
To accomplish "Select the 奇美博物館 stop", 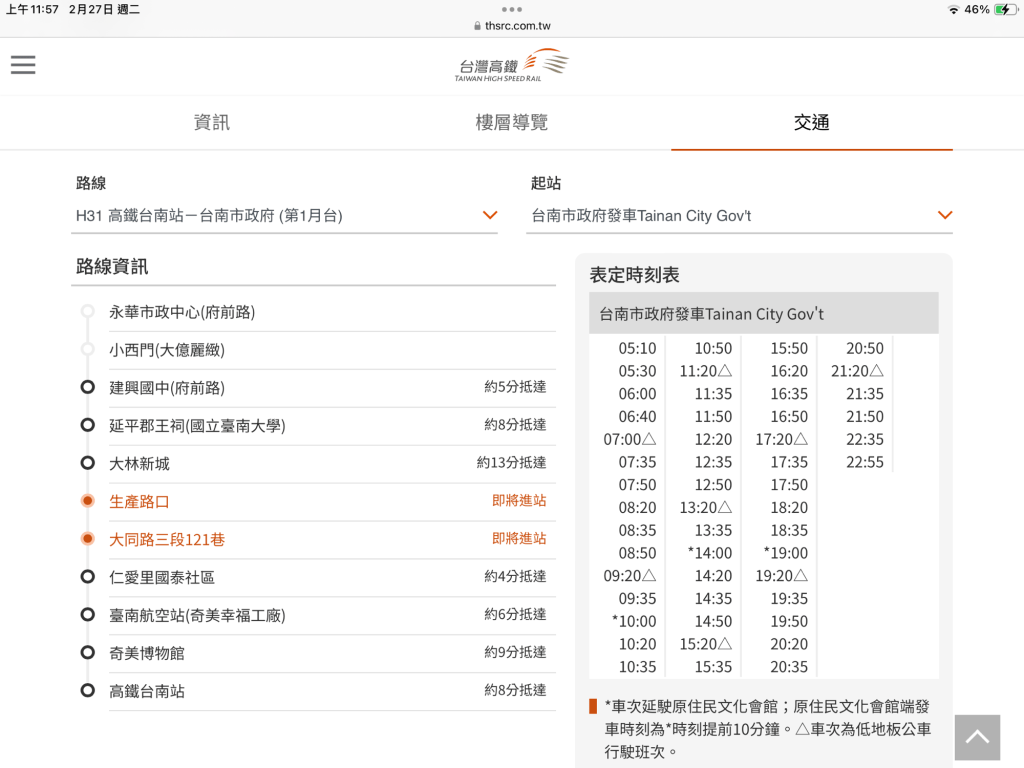I will pos(147,653).
